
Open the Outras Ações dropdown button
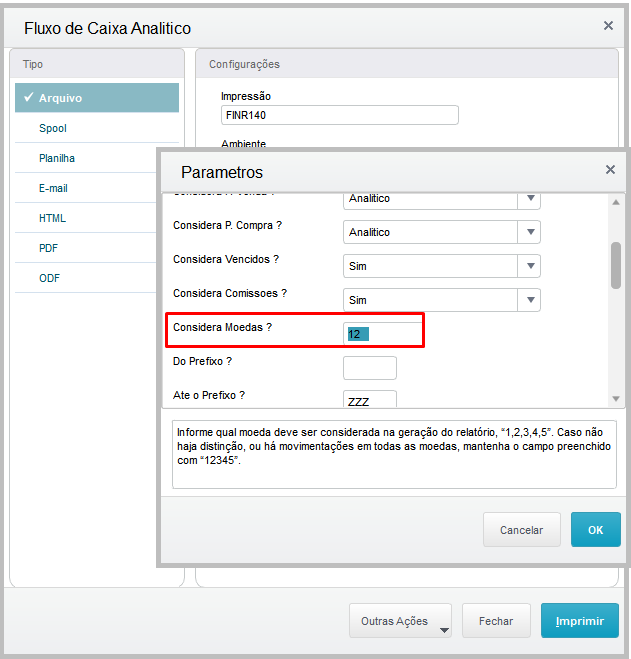click(400, 621)
